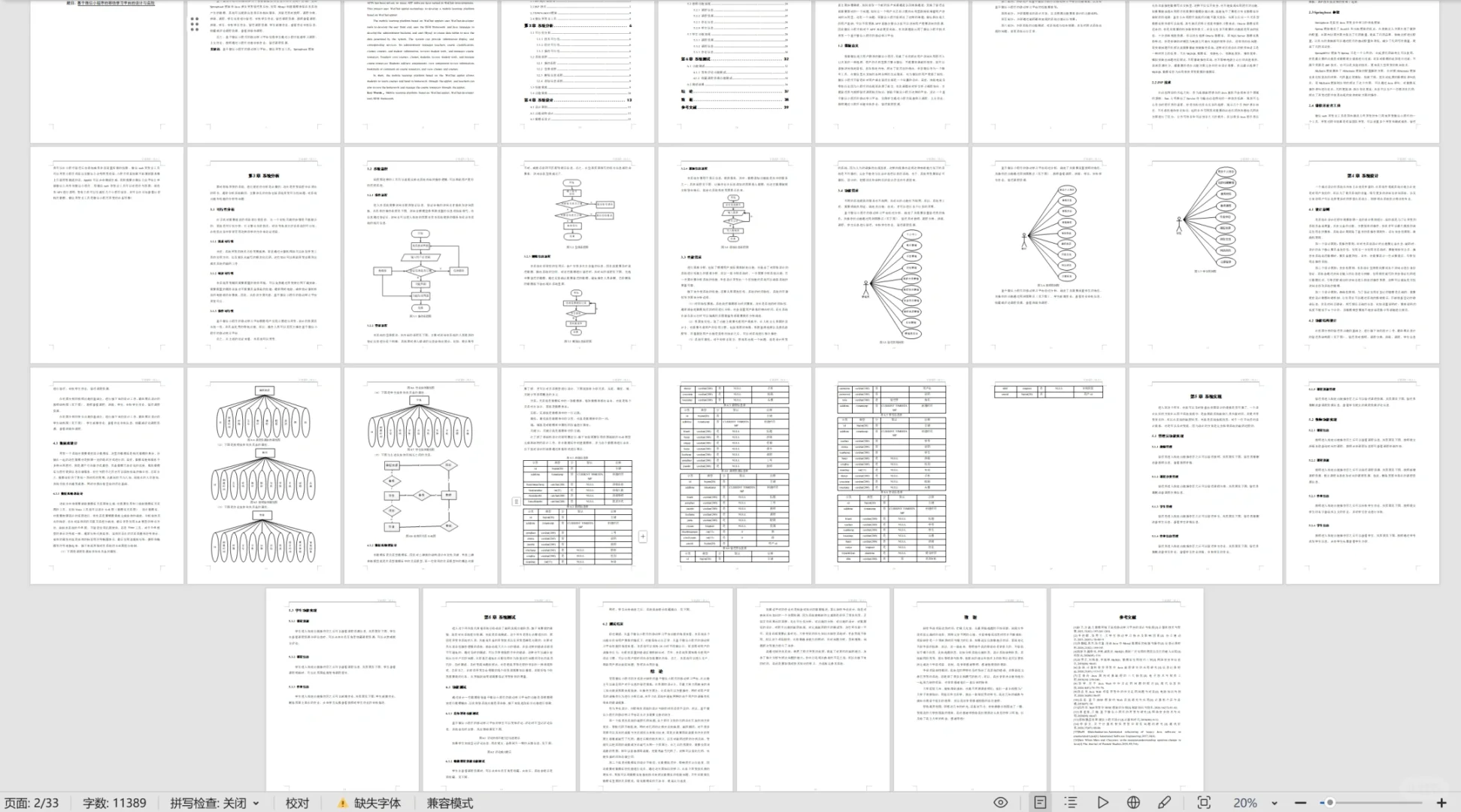Click the zoom in plus button
The width and height of the screenshot is (1461, 812).
pyautogui.click(x=1441, y=802)
